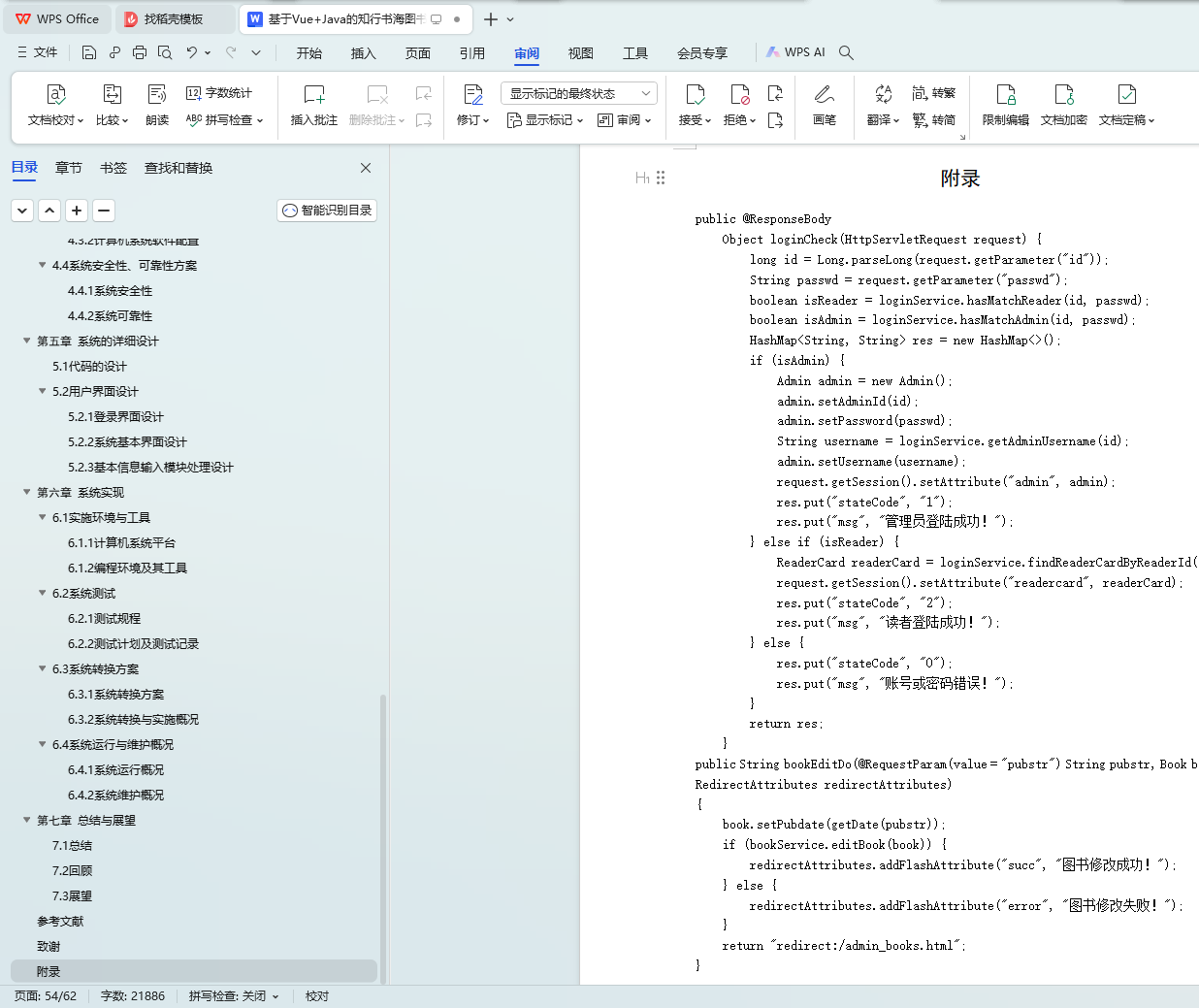
Task: Close the navigation pane
Action: pos(366,168)
